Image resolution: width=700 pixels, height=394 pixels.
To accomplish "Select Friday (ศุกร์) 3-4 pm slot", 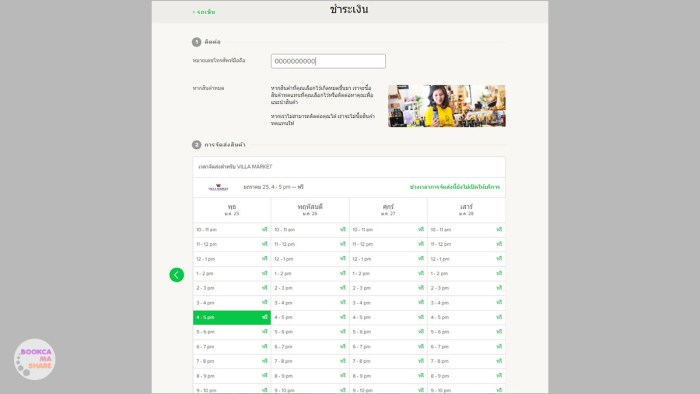I will (388, 303).
